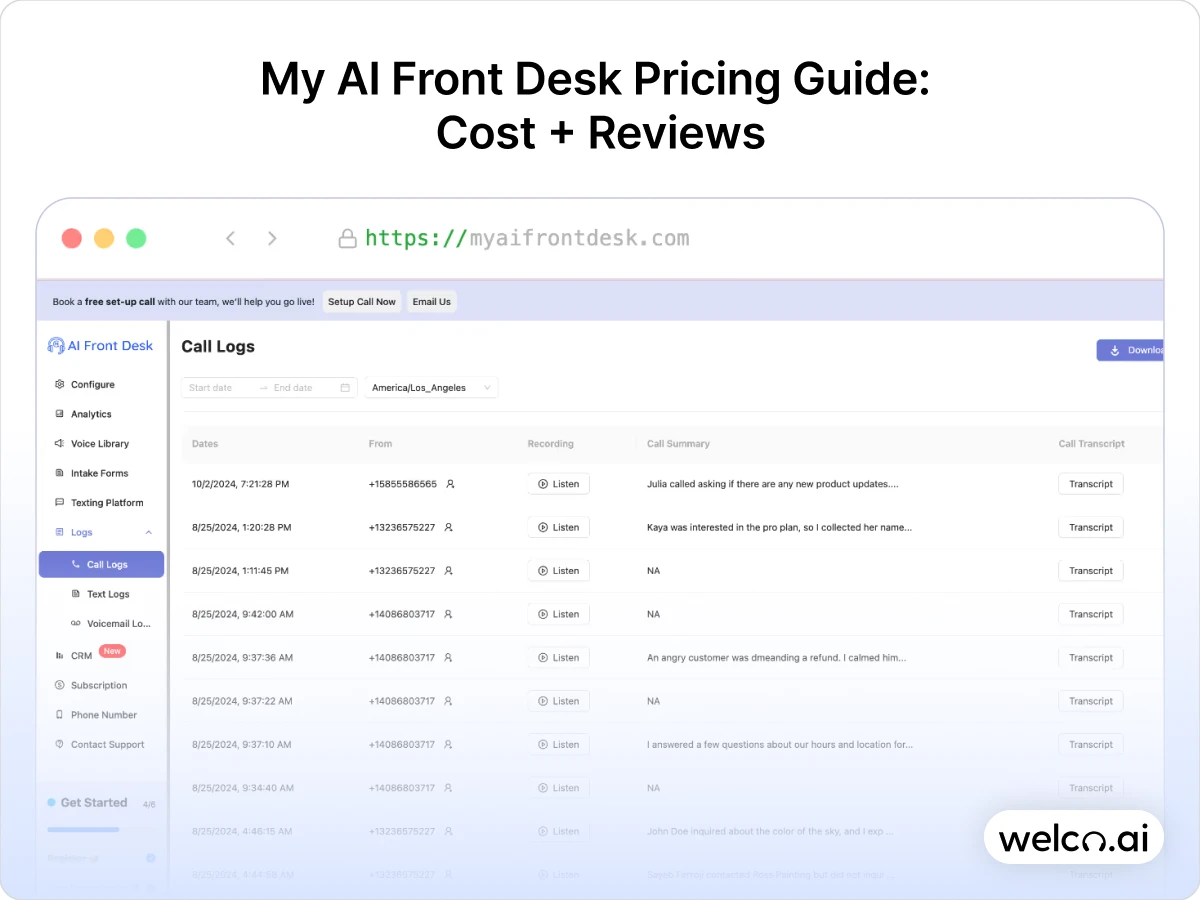Select the Configure gear icon
Screen dimensions: 1200x900
click(x=61, y=384)
